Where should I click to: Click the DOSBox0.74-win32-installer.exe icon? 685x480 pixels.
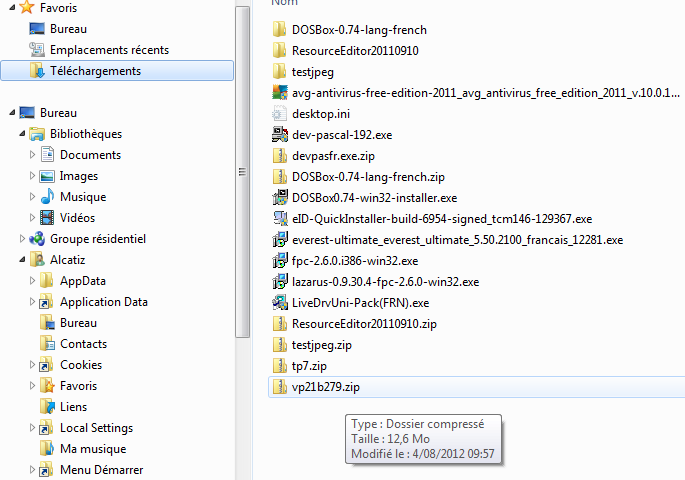pos(280,198)
